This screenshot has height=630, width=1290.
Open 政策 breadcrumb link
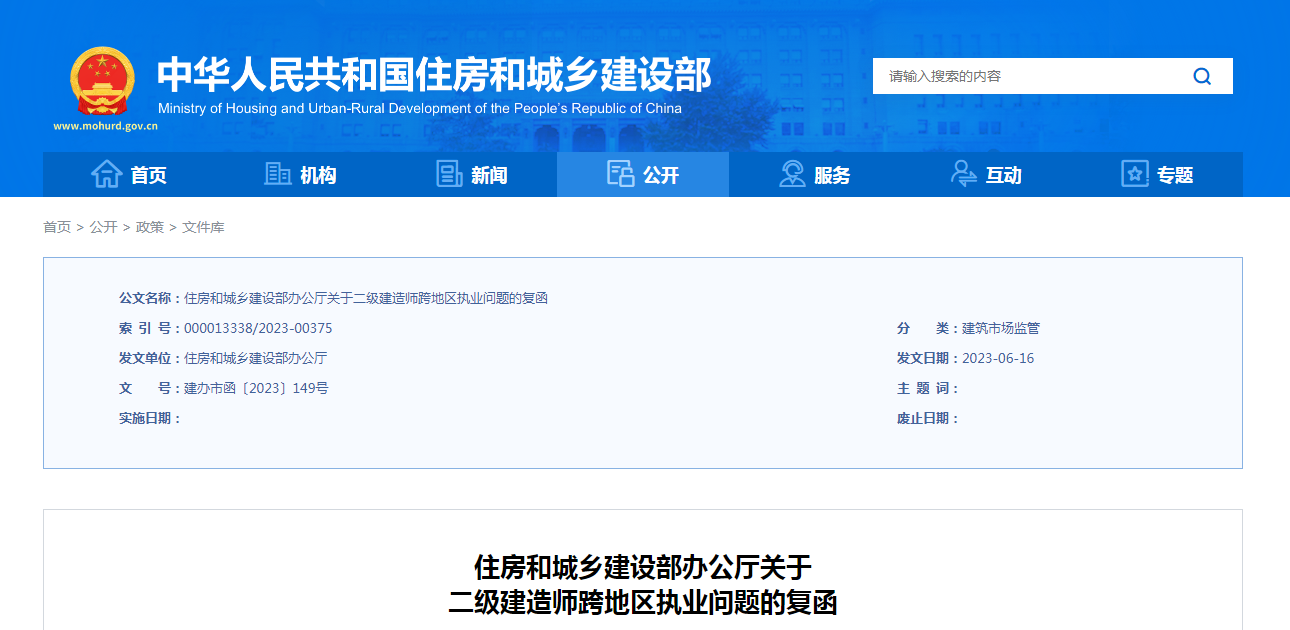pos(150,227)
